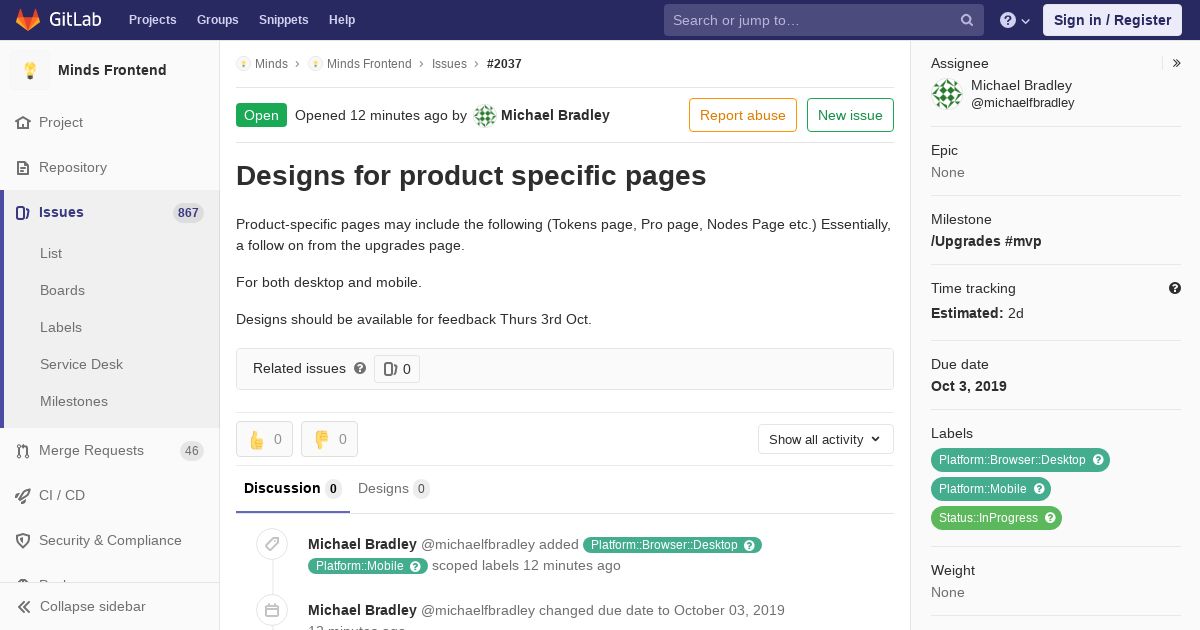Open Milestones in the sidebar

click(74, 401)
